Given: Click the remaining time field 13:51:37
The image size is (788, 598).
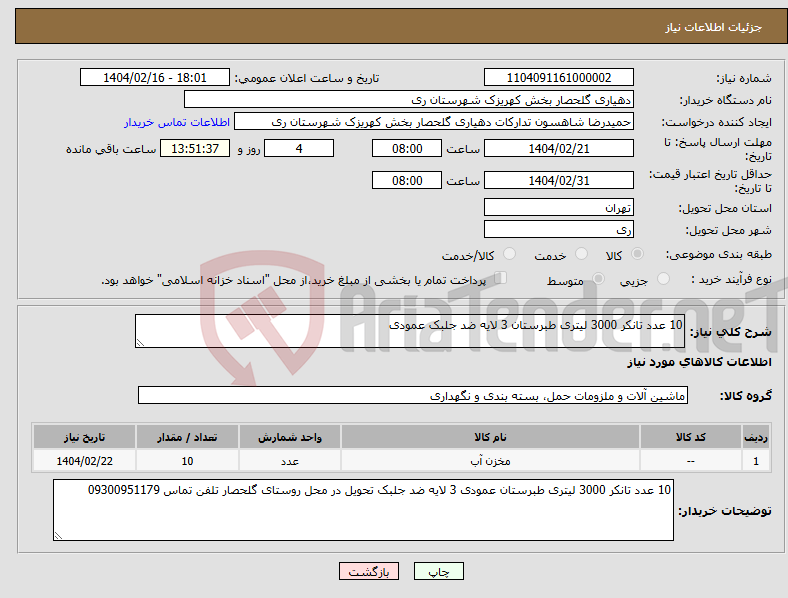Looking at the screenshot, I should click(x=195, y=148).
